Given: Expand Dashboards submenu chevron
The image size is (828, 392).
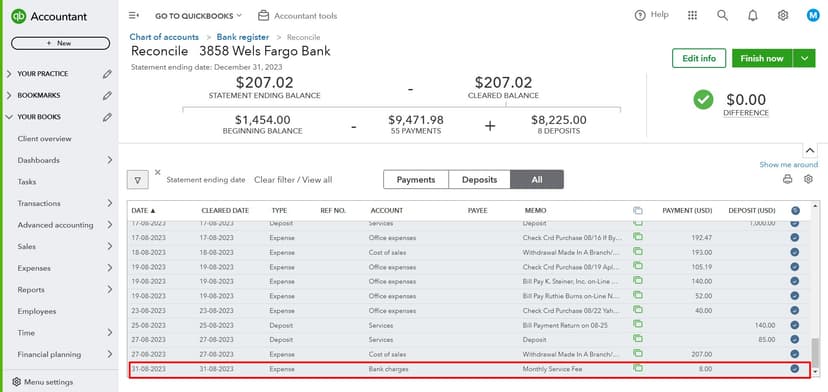Looking at the screenshot, I should 109,160.
